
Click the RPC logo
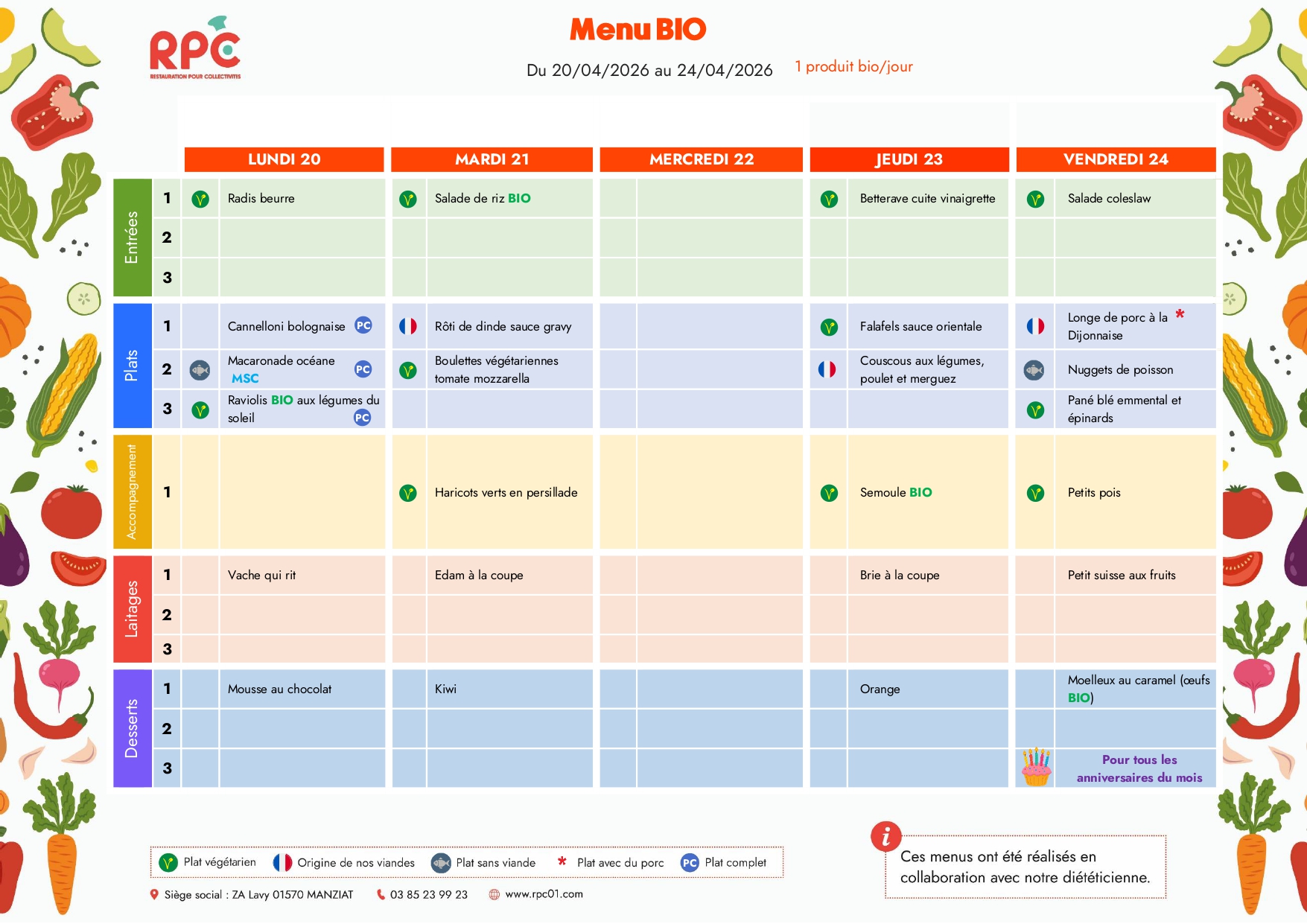point(195,48)
